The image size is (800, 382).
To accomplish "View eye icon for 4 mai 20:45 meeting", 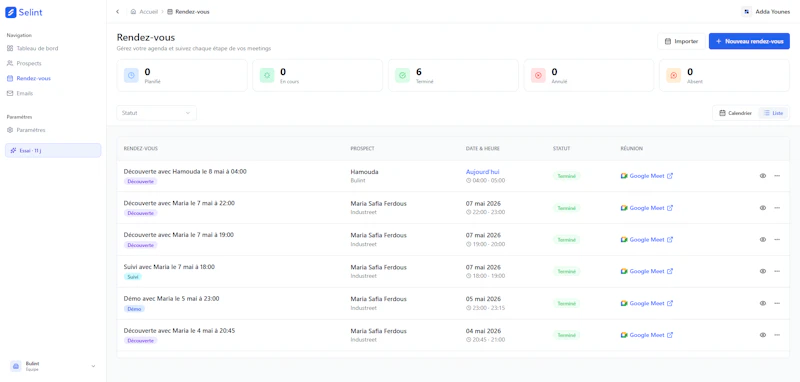I will [763, 335].
